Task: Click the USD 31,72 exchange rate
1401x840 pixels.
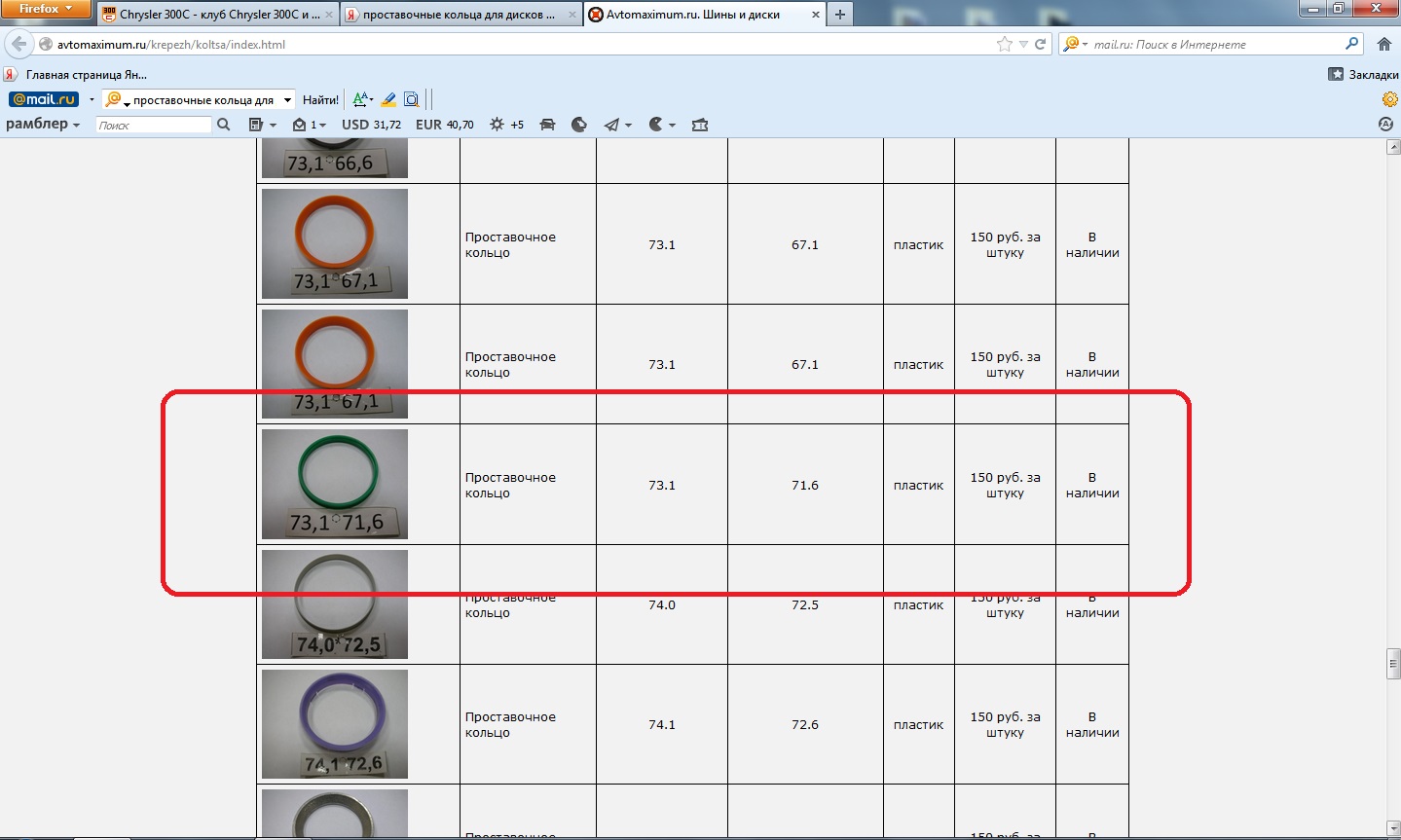Action: point(371,125)
